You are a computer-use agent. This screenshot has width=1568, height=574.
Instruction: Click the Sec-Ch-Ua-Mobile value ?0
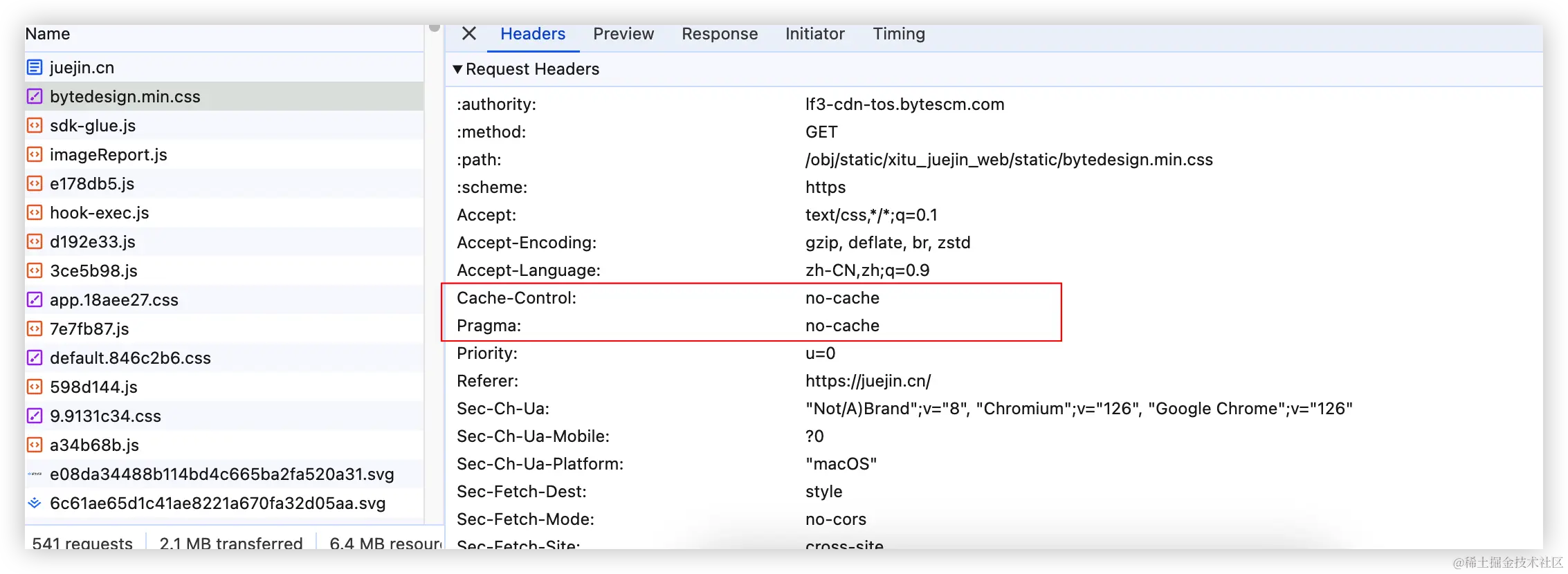coord(814,436)
